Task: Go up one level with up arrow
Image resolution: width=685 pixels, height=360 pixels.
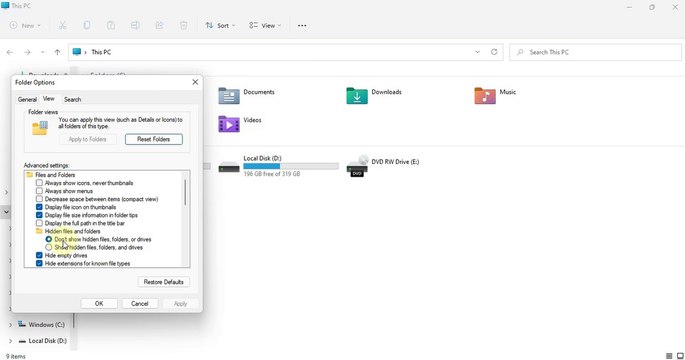Action: [x=57, y=52]
